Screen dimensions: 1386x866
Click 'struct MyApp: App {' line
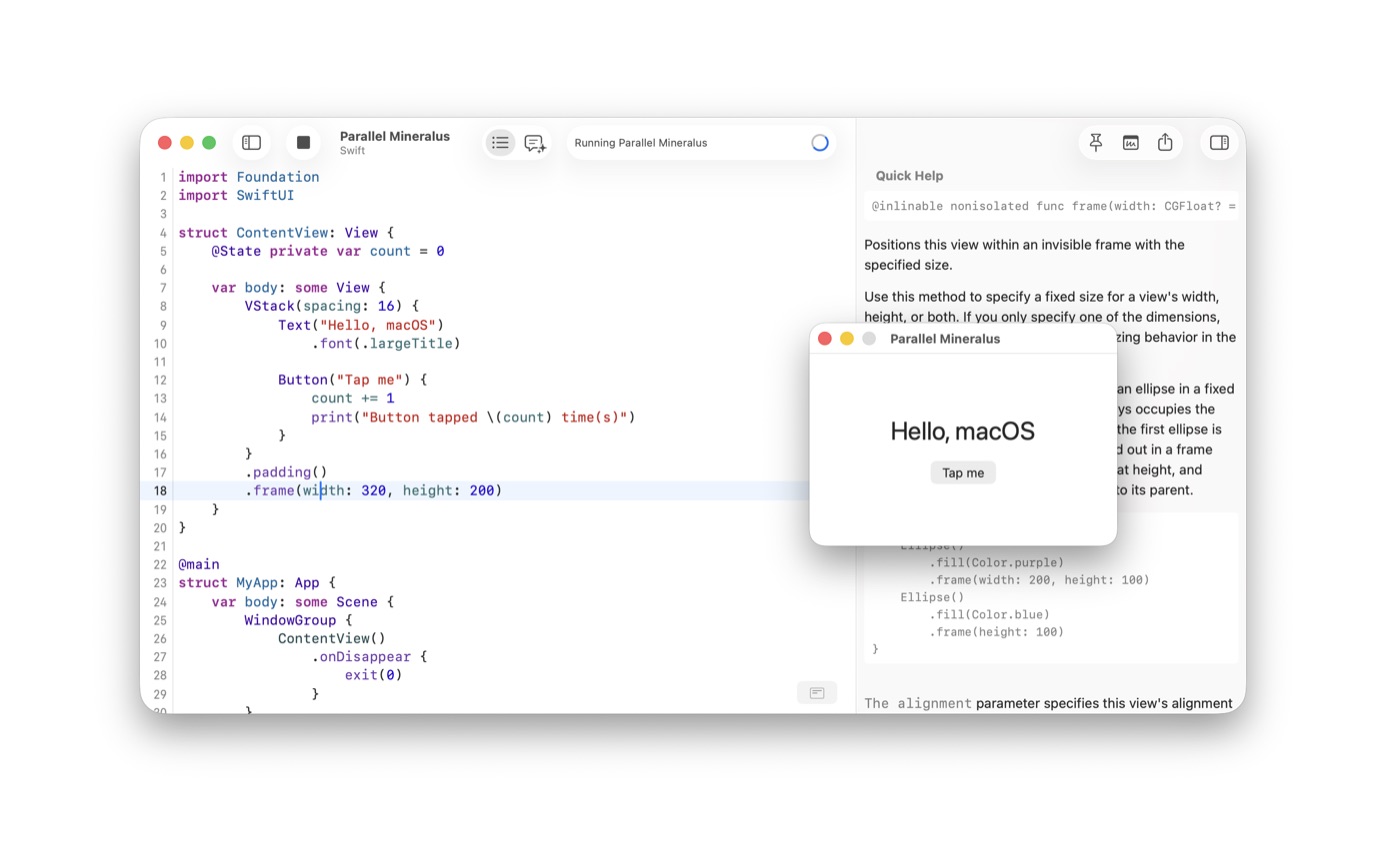257,583
